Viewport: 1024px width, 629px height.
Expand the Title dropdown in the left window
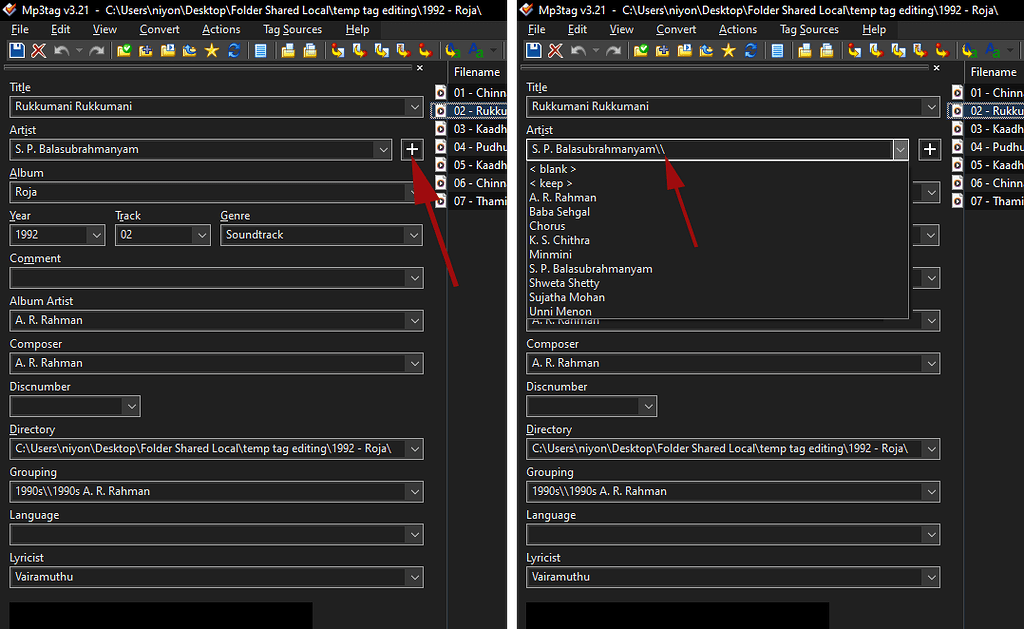tap(414, 107)
